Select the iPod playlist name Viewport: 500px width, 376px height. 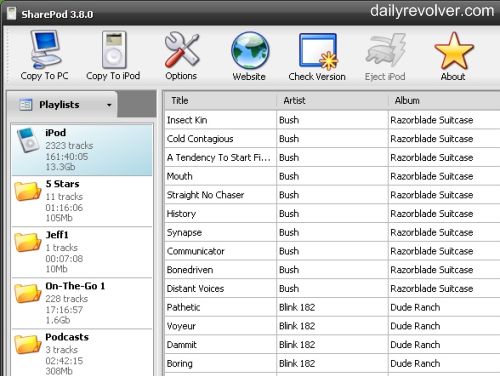(x=55, y=133)
